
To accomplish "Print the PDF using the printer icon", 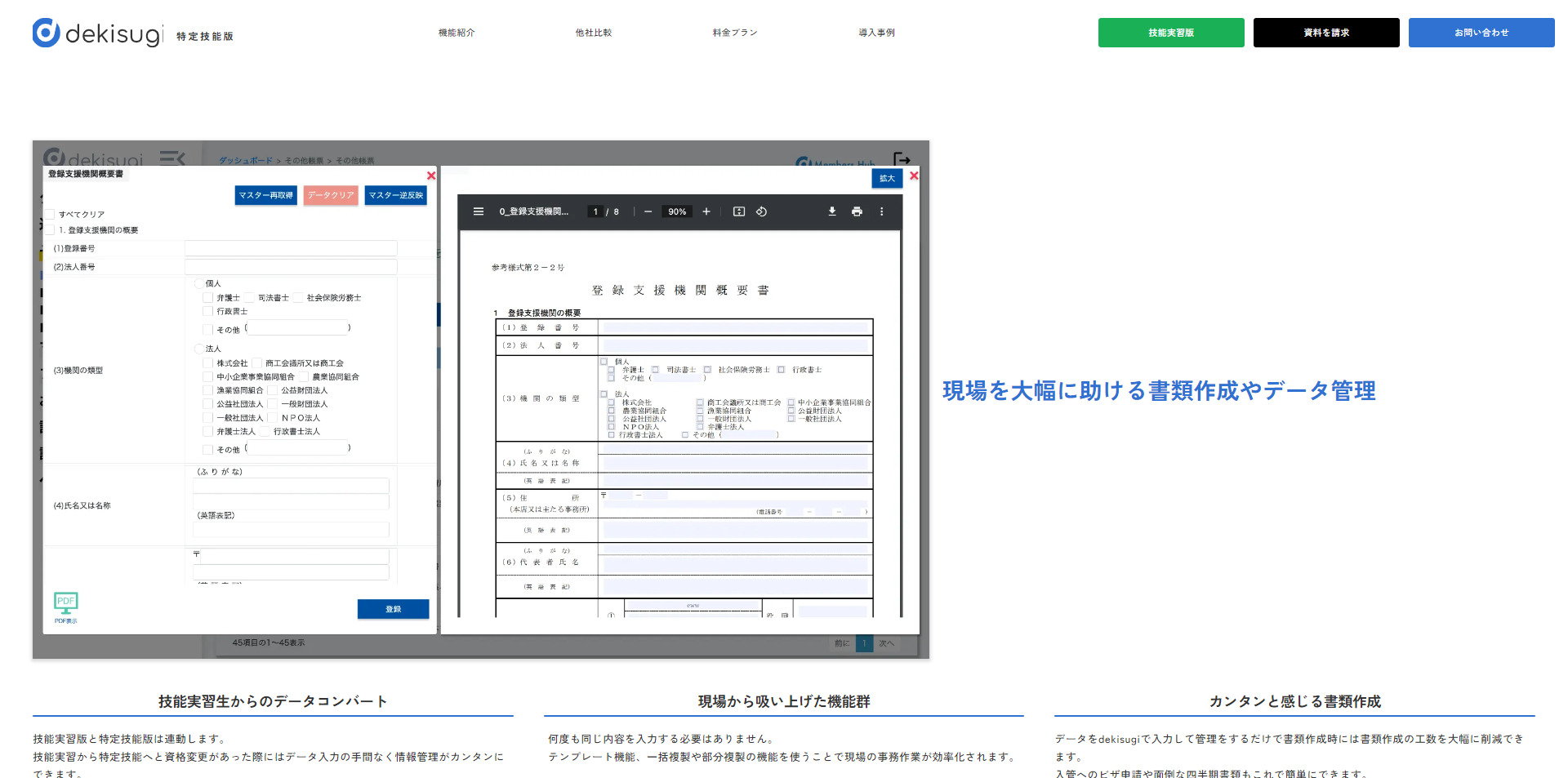I will pos(857,211).
